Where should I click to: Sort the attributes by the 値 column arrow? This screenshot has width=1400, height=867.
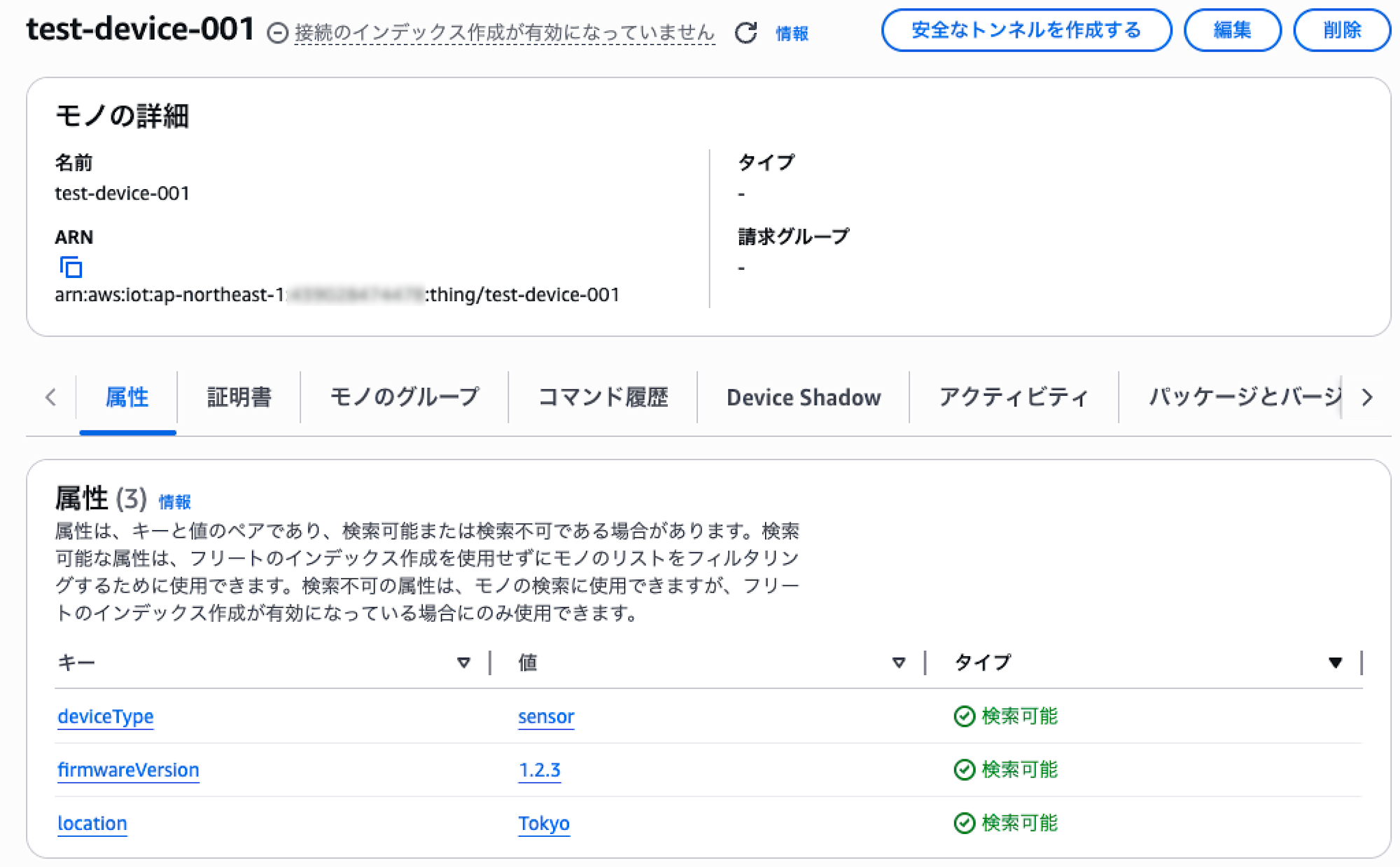point(898,663)
